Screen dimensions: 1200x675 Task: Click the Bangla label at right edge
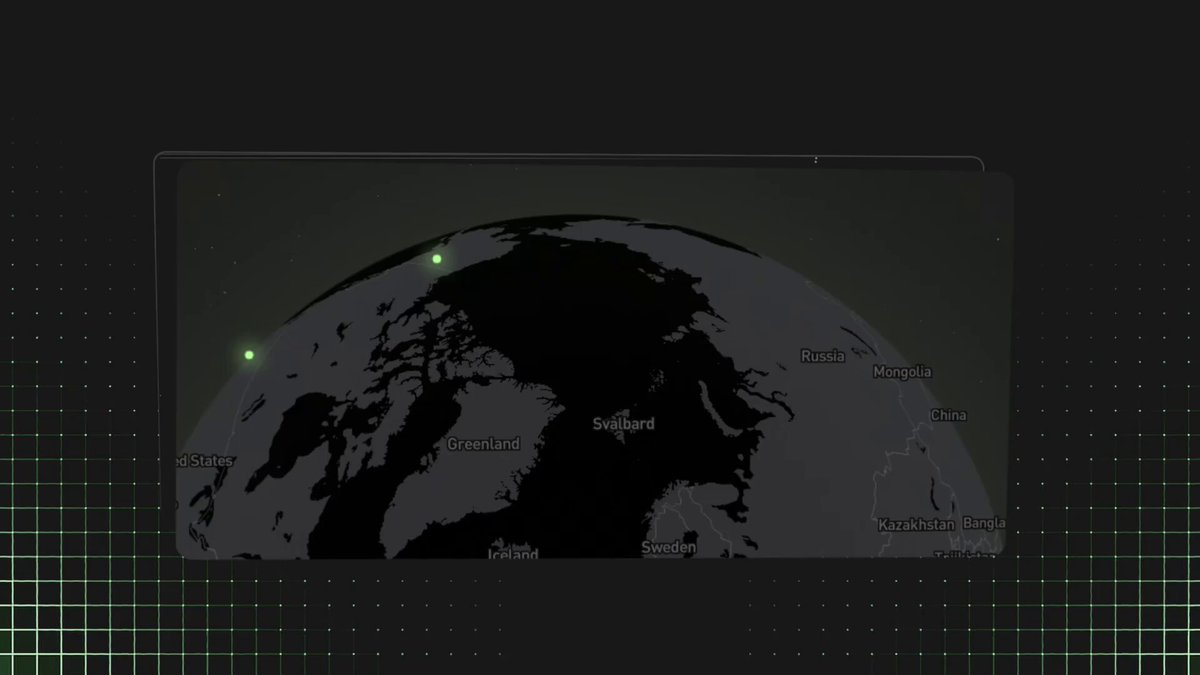tap(984, 523)
